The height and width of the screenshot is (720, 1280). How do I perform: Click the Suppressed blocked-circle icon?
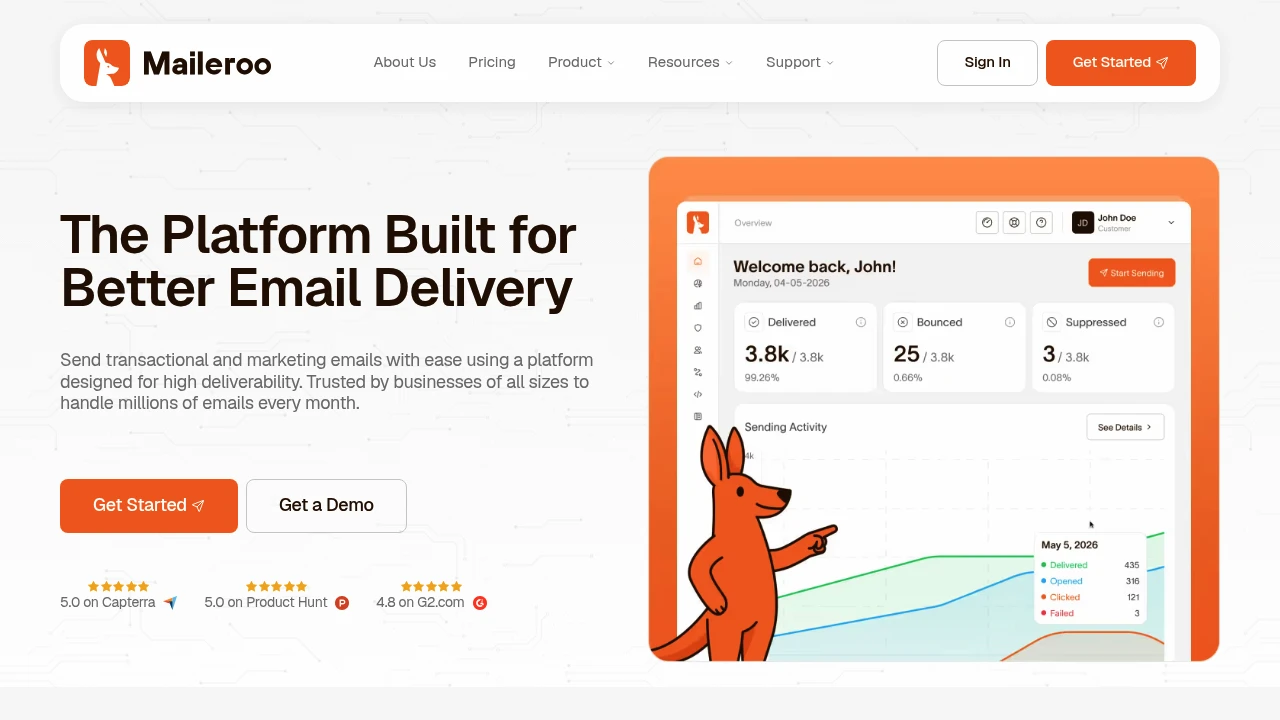[x=1052, y=322]
